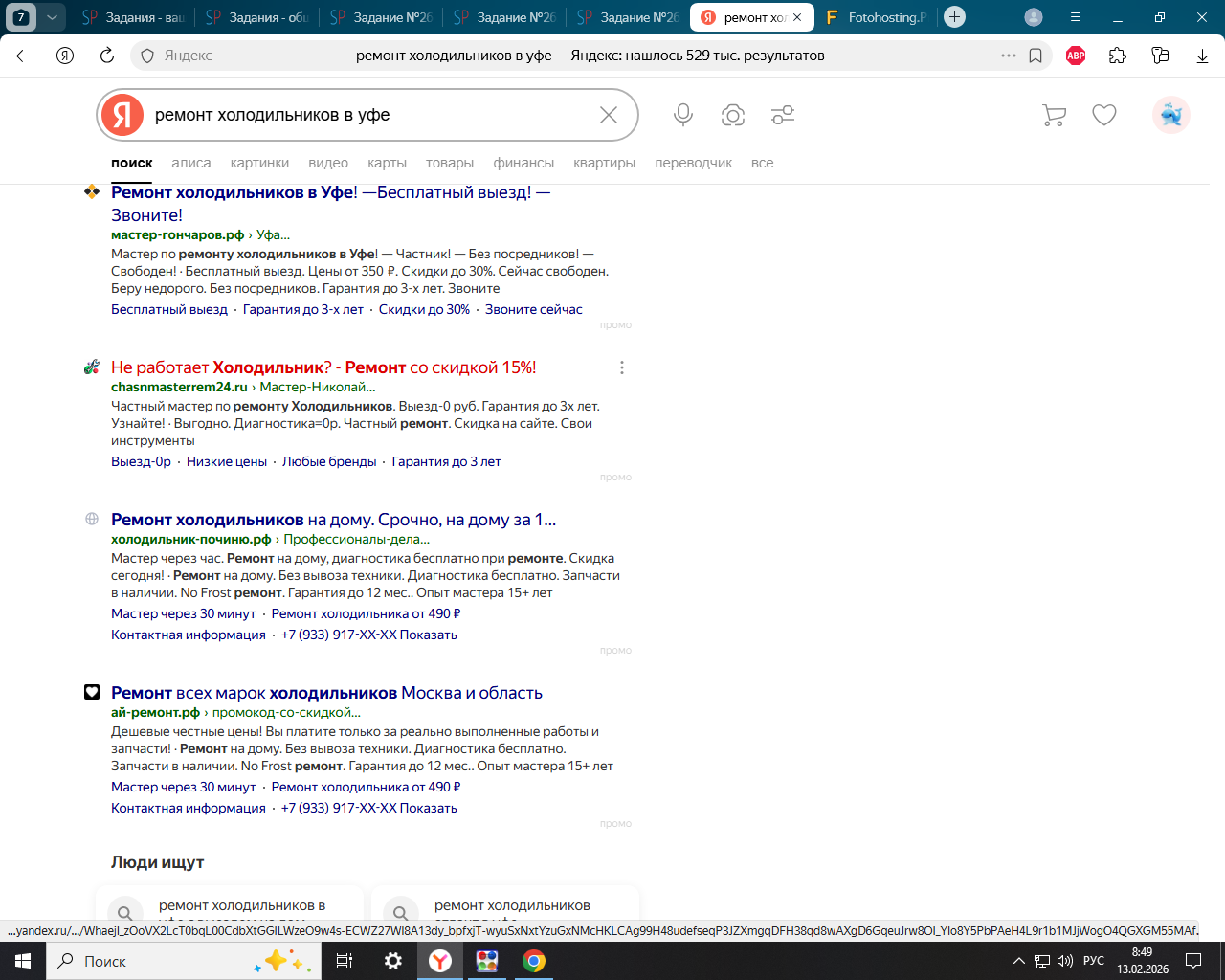This screenshot has height=980, width=1225.
Task: Open the ABP ad blocker extension
Action: coord(1076,56)
